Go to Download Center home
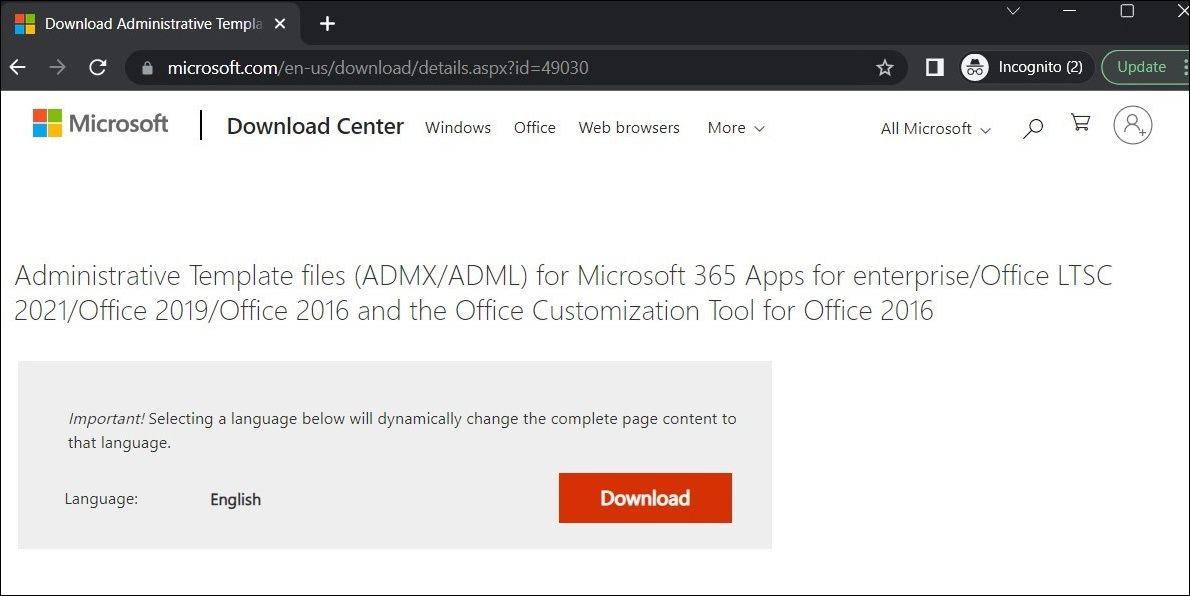 (x=315, y=126)
